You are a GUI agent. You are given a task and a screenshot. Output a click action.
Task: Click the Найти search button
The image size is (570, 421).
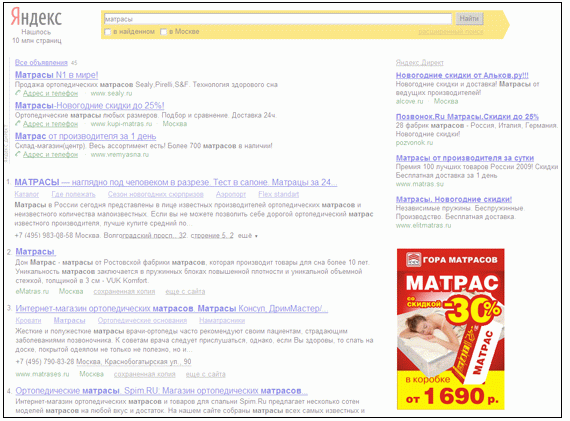point(469,18)
